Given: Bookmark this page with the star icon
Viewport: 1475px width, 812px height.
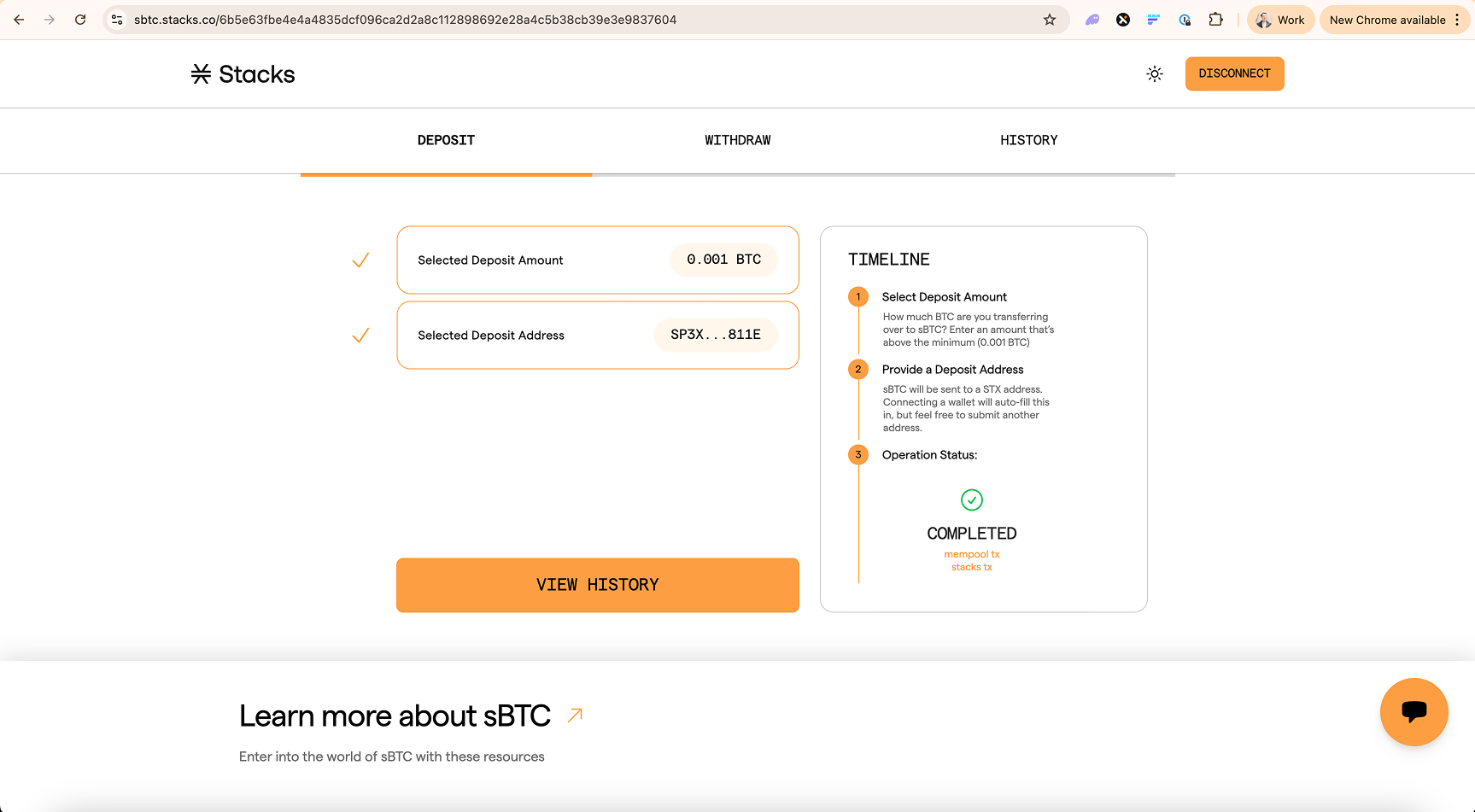Looking at the screenshot, I should point(1050,20).
